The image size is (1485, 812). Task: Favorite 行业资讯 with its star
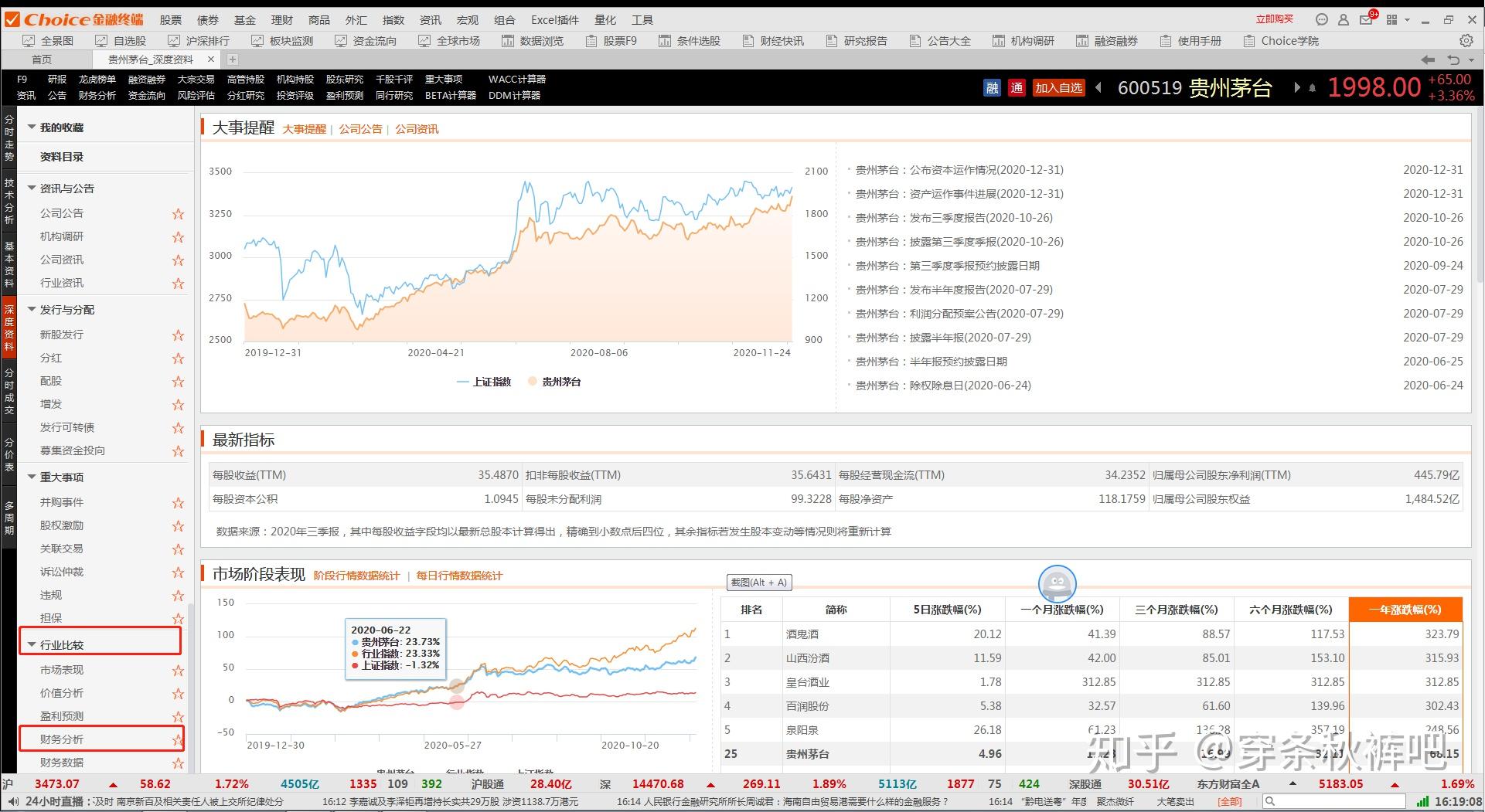coord(178,284)
